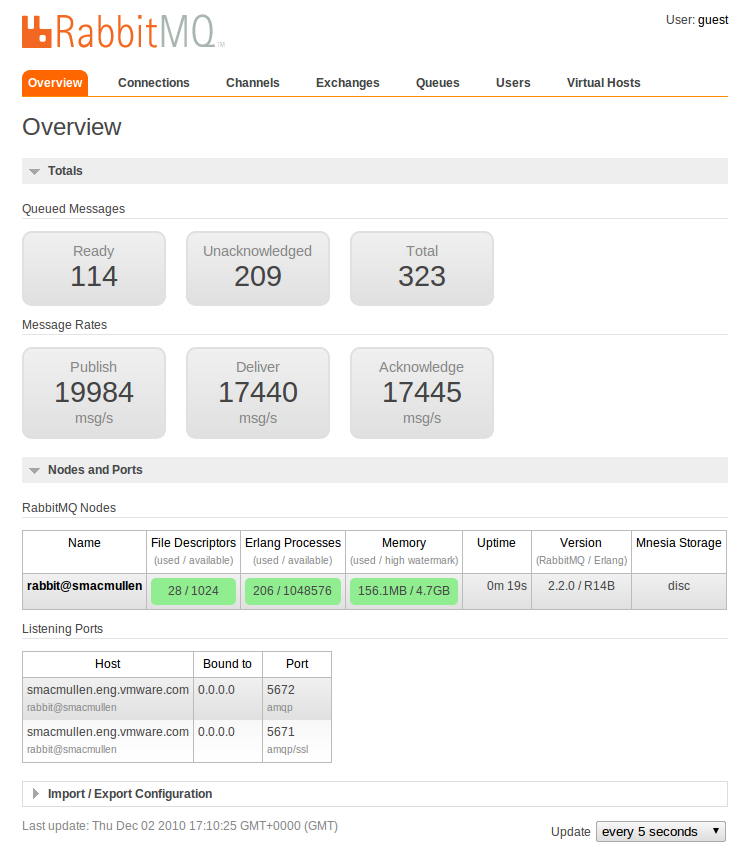
Task: Expand Import / Export Configuration section
Action: [374, 794]
